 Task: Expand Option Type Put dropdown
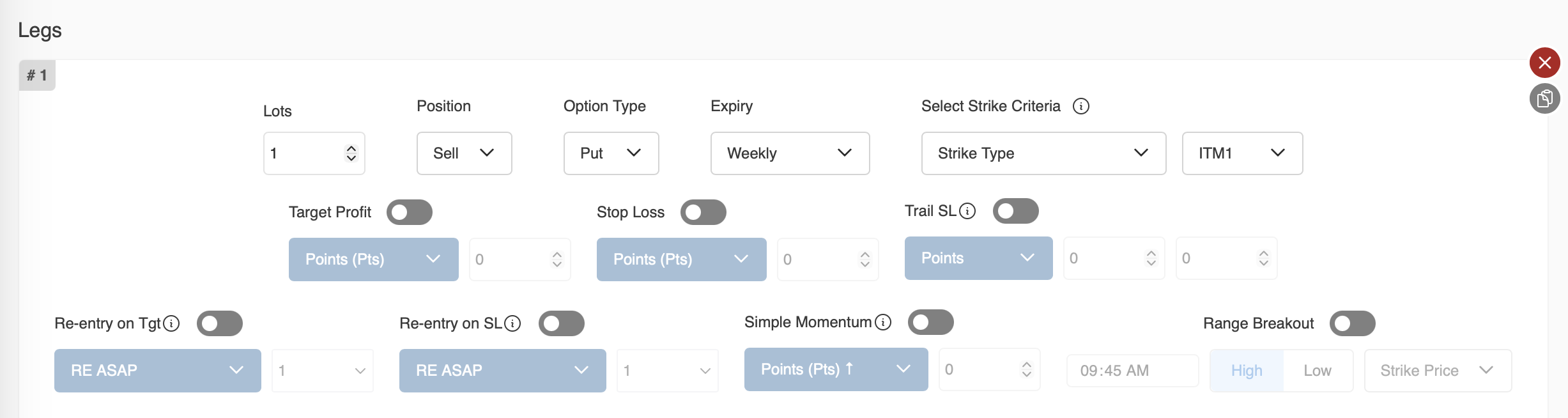pyautogui.click(x=611, y=153)
